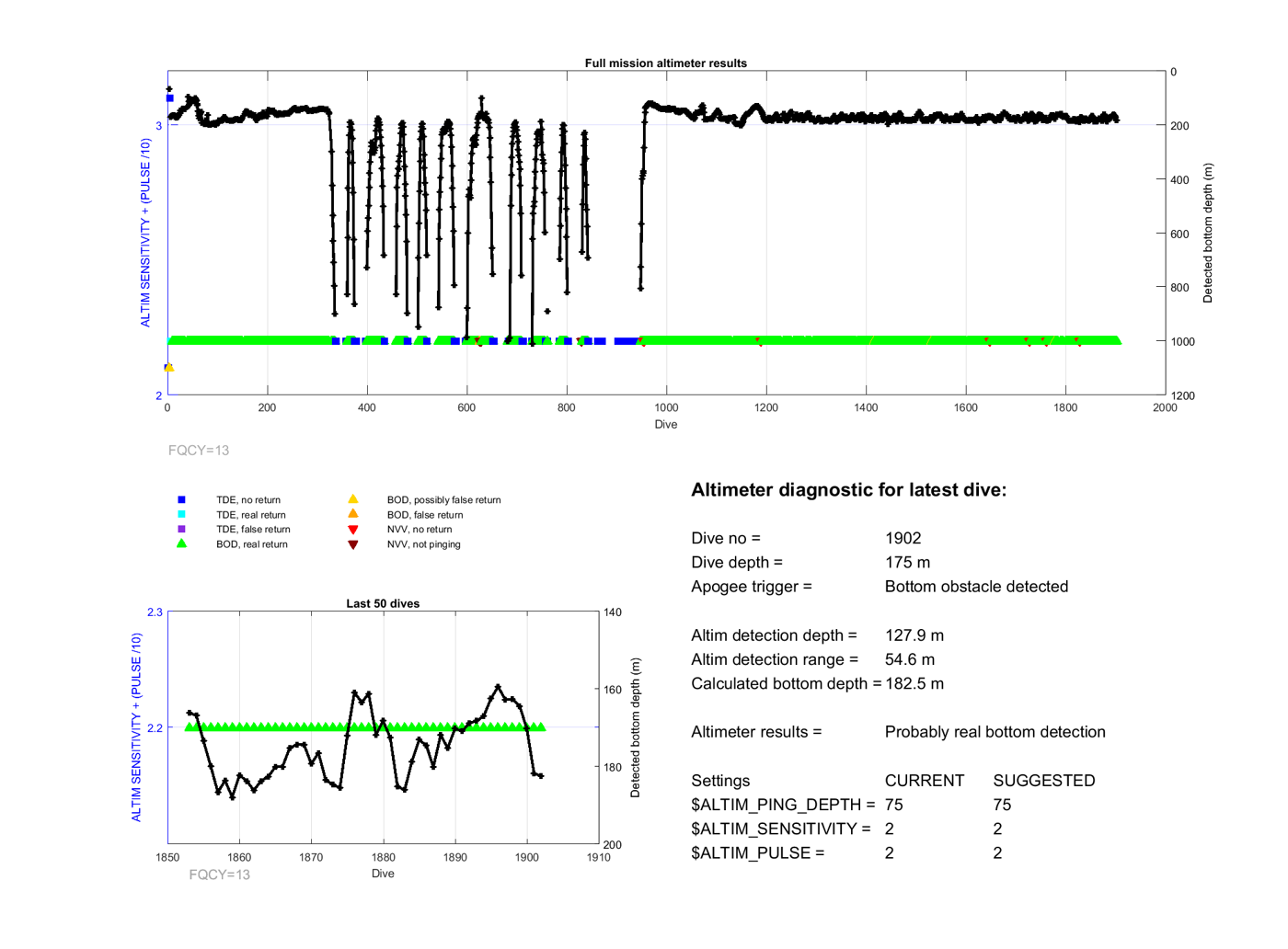This screenshot has height=949, width=1288.
Task: Click the 'TDE, real return' legend label
Action: (x=251, y=515)
